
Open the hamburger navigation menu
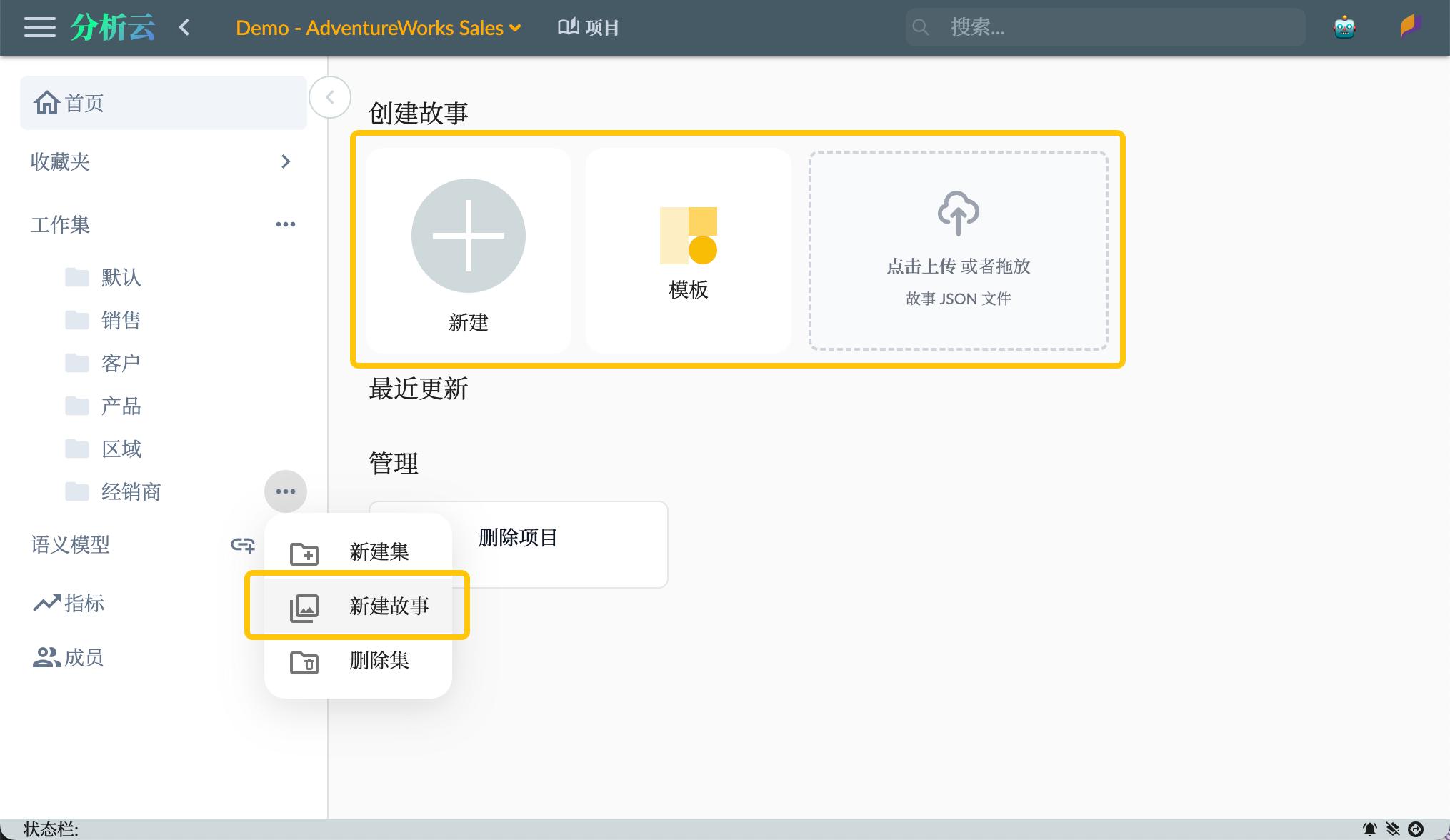39,27
